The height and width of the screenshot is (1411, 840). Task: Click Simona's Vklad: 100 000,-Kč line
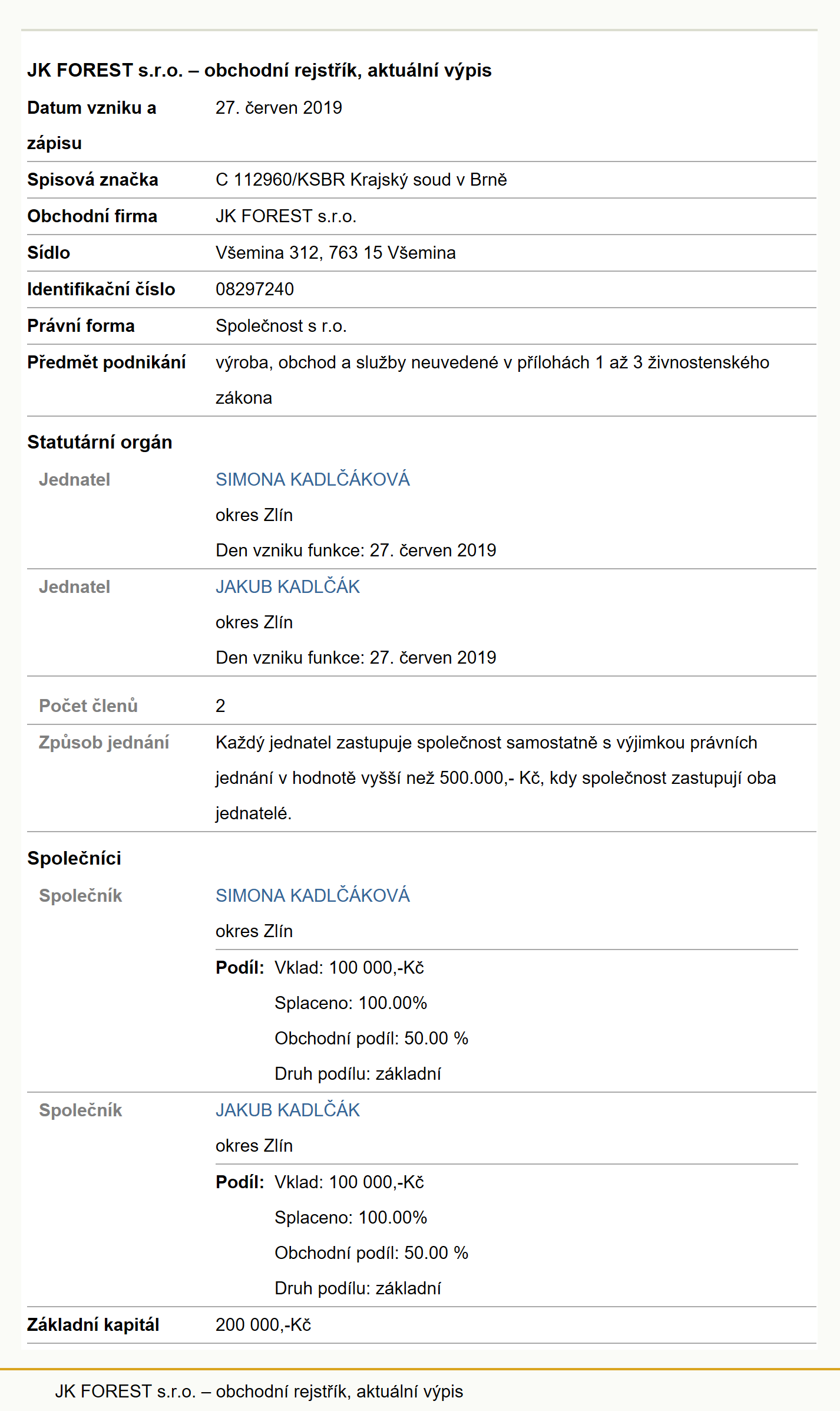pyautogui.click(x=349, y=967)
